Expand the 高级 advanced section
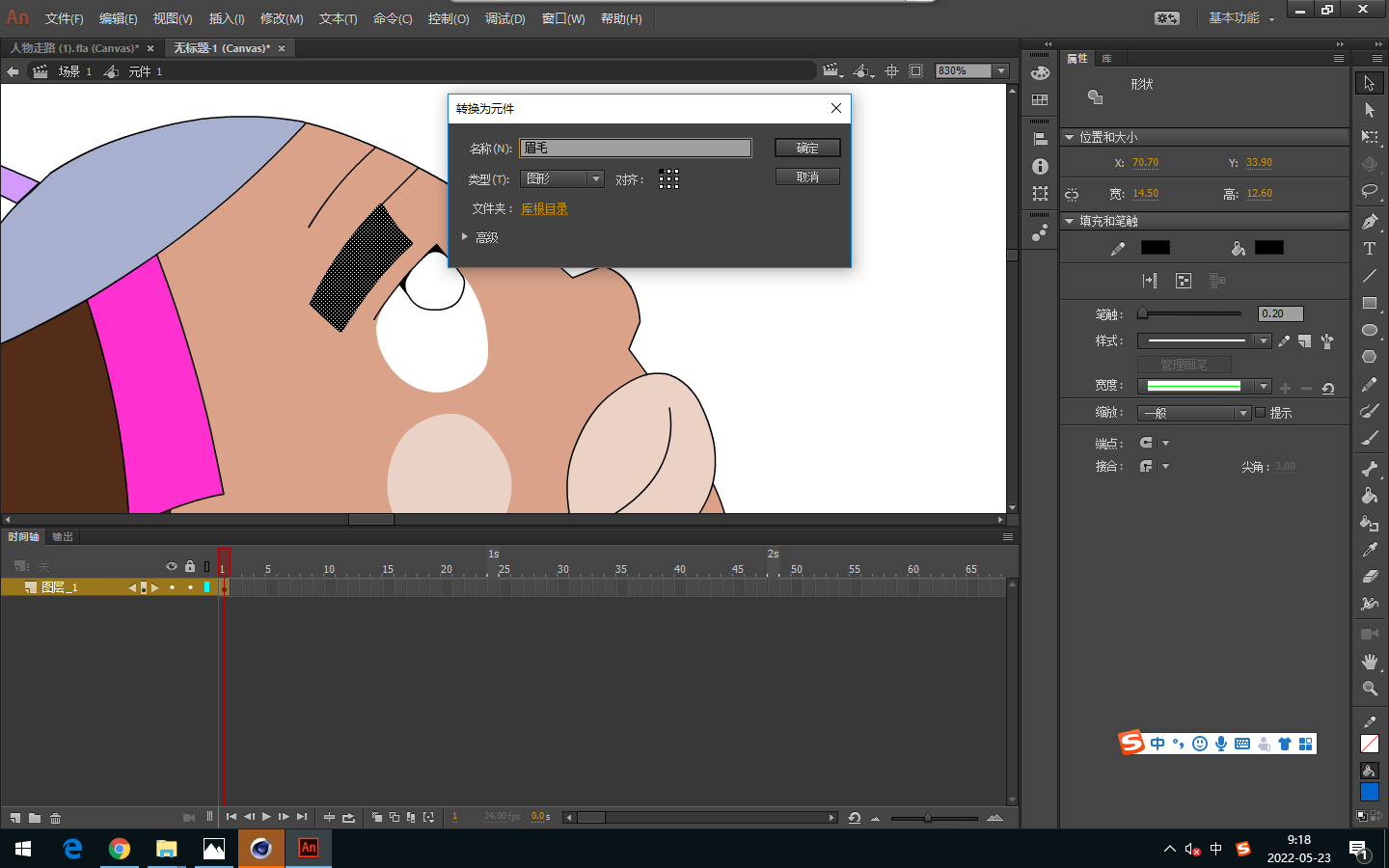 click(465, 237)
